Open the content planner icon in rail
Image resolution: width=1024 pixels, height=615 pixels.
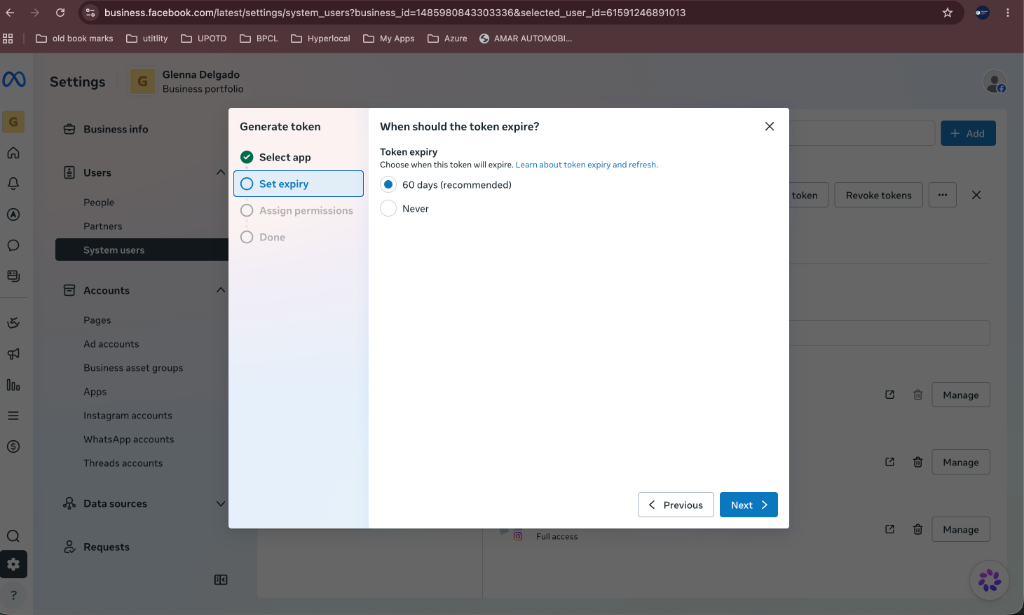click(x=13, y=276)
